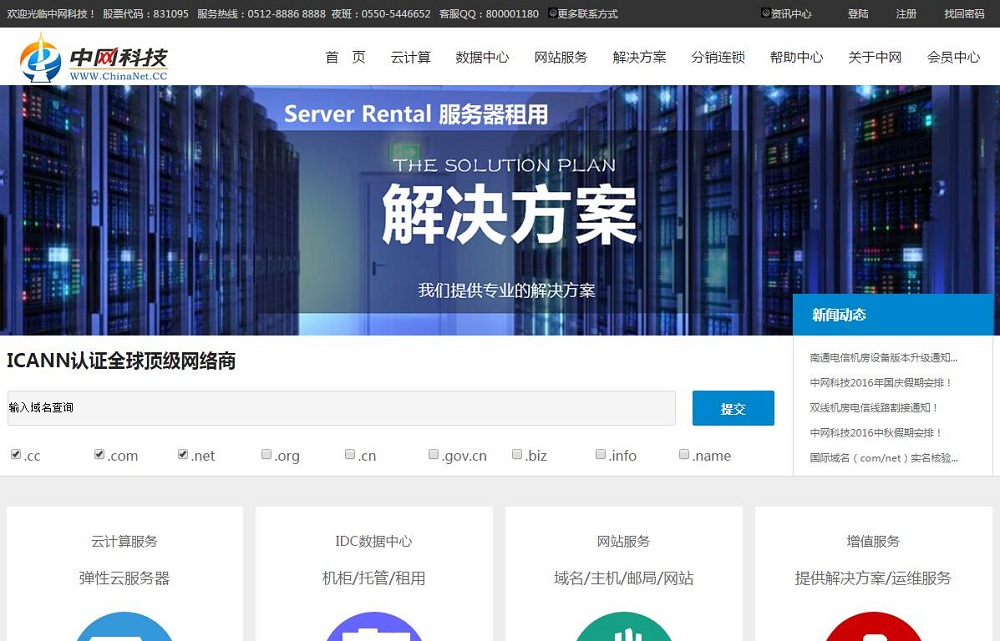Click the 增值服务 card title
The width and height of the screenshot is (1000, 641).
click(x=873, y=542)
